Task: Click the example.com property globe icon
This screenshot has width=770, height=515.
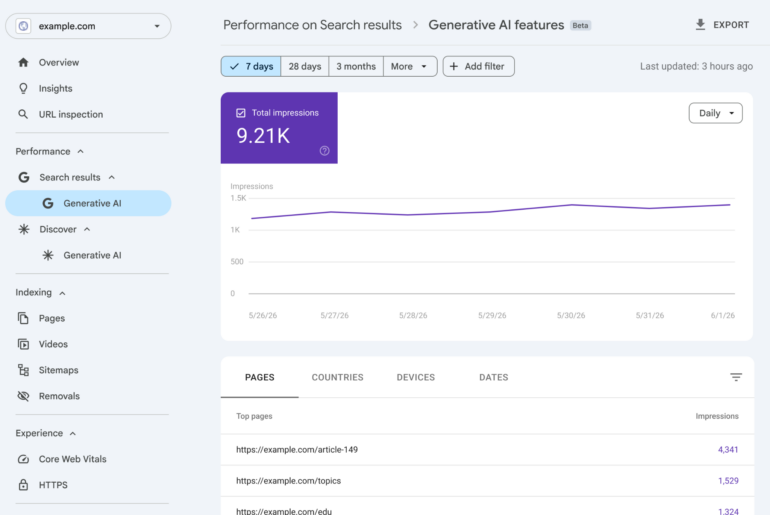Action: (23, 26)
